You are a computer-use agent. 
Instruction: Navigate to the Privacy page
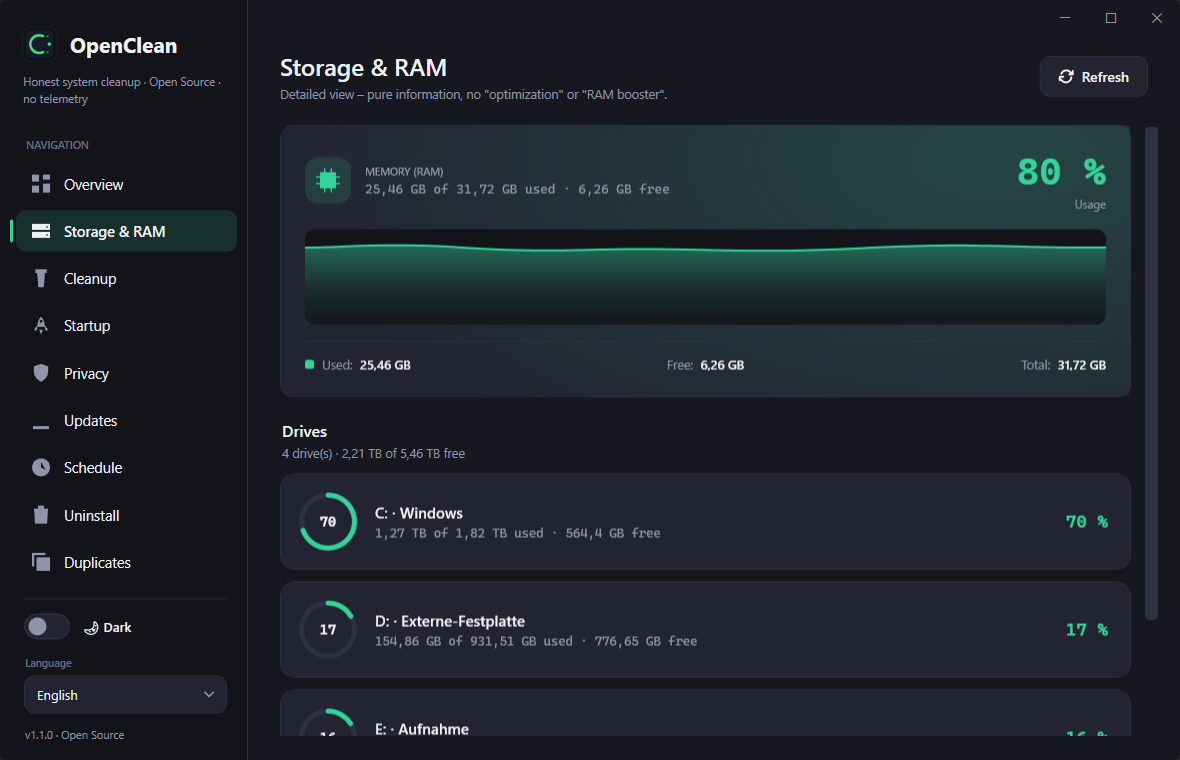[x=126, y=373]
